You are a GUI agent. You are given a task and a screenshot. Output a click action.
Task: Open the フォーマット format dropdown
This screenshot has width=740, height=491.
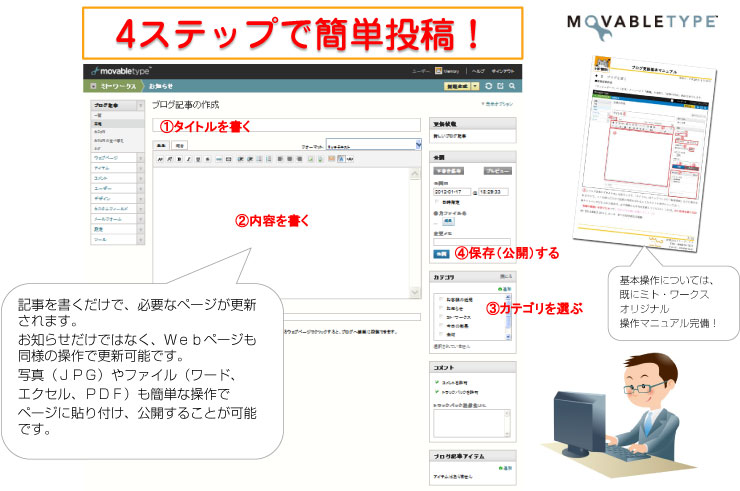pos(373,144)
